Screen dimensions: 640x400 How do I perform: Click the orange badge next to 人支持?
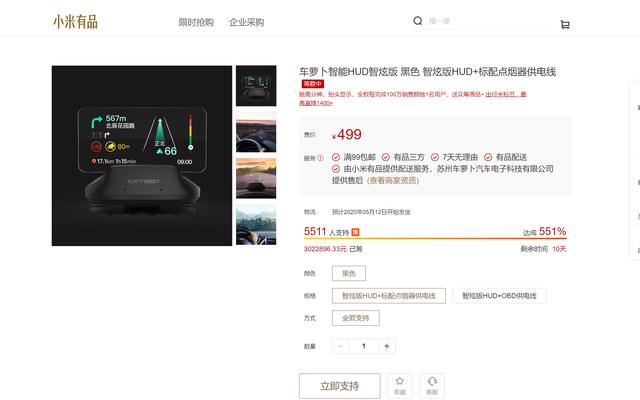[355, 231]
